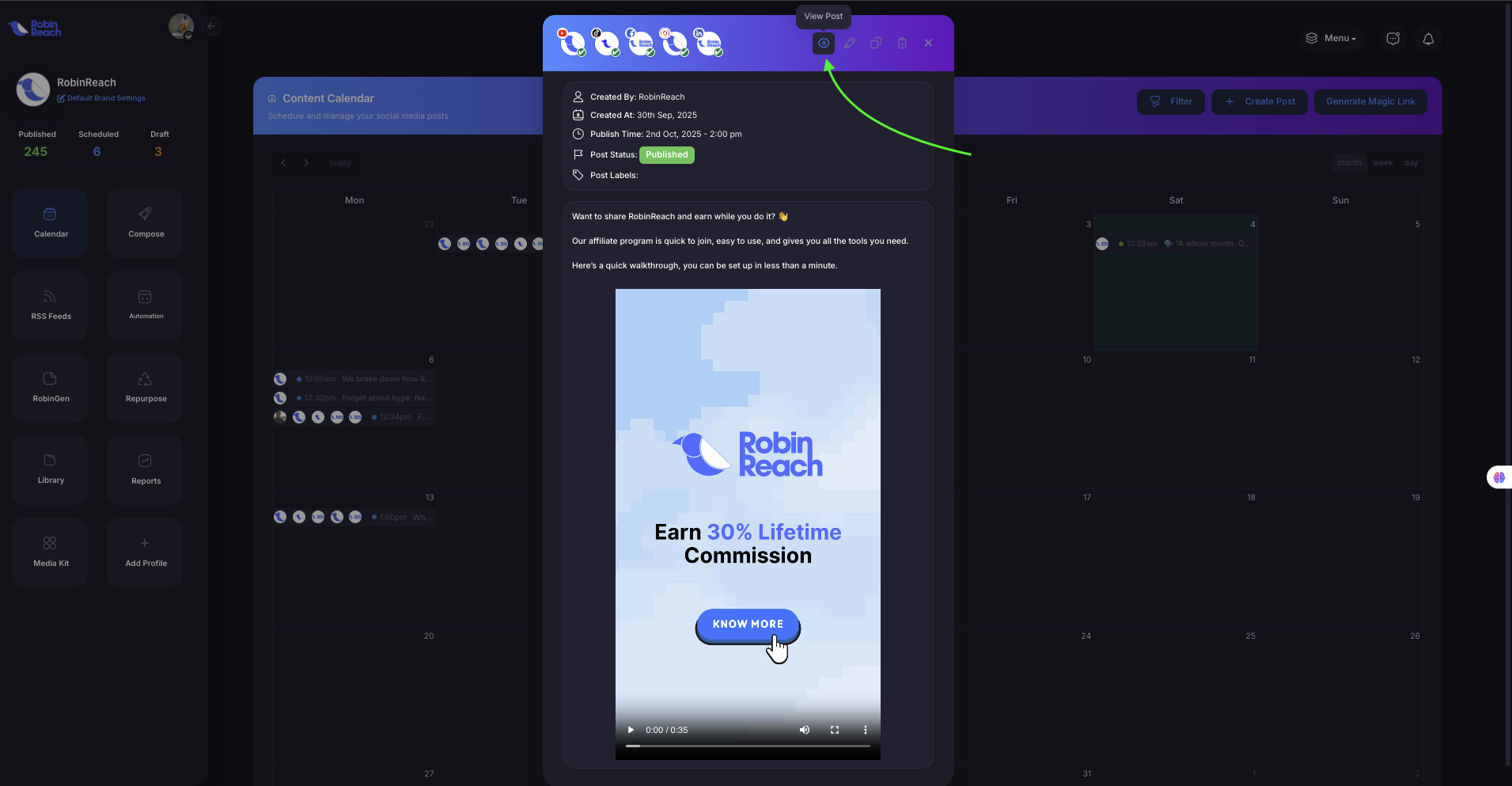Open the Reports section

pyautogui.click(x=145, y=469)
